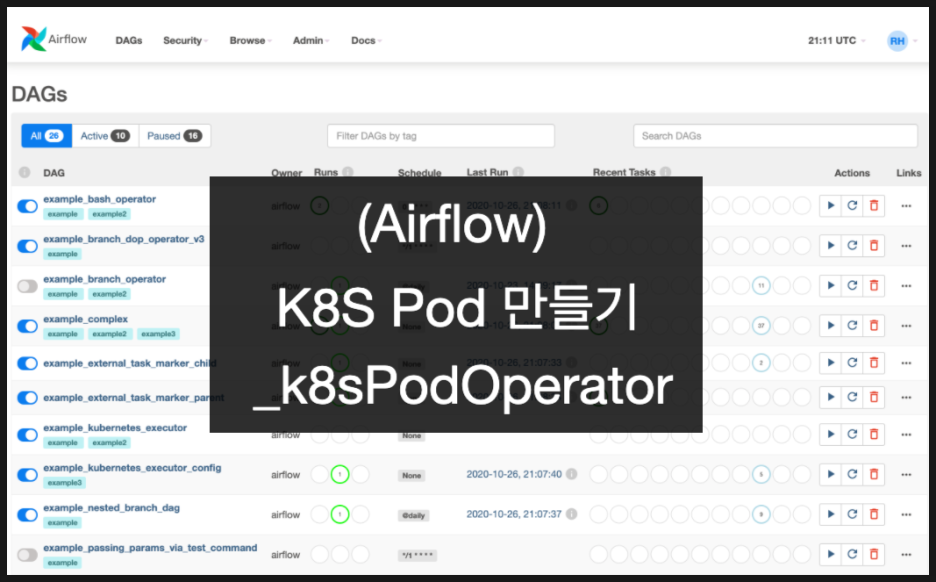
Task: Go to the DAGs nav item
Action: click(129, 41)
